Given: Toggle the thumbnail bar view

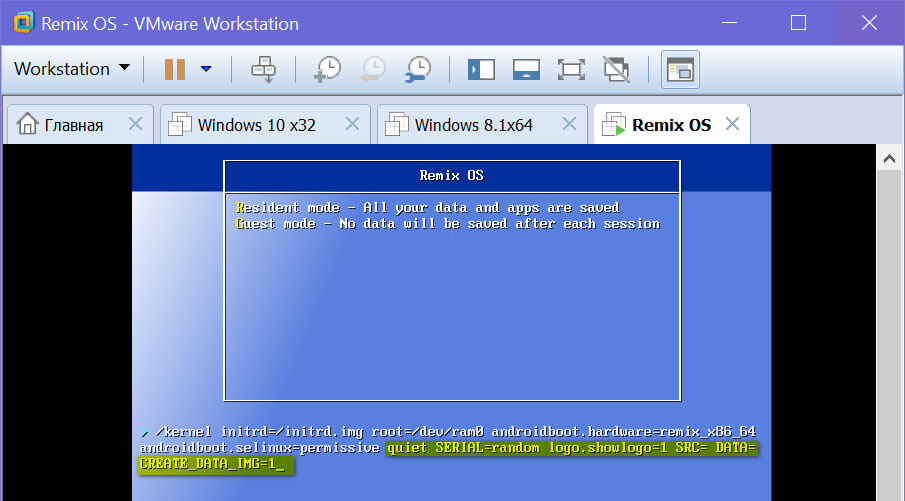Looking at the screenshot, I should (526, 70).
